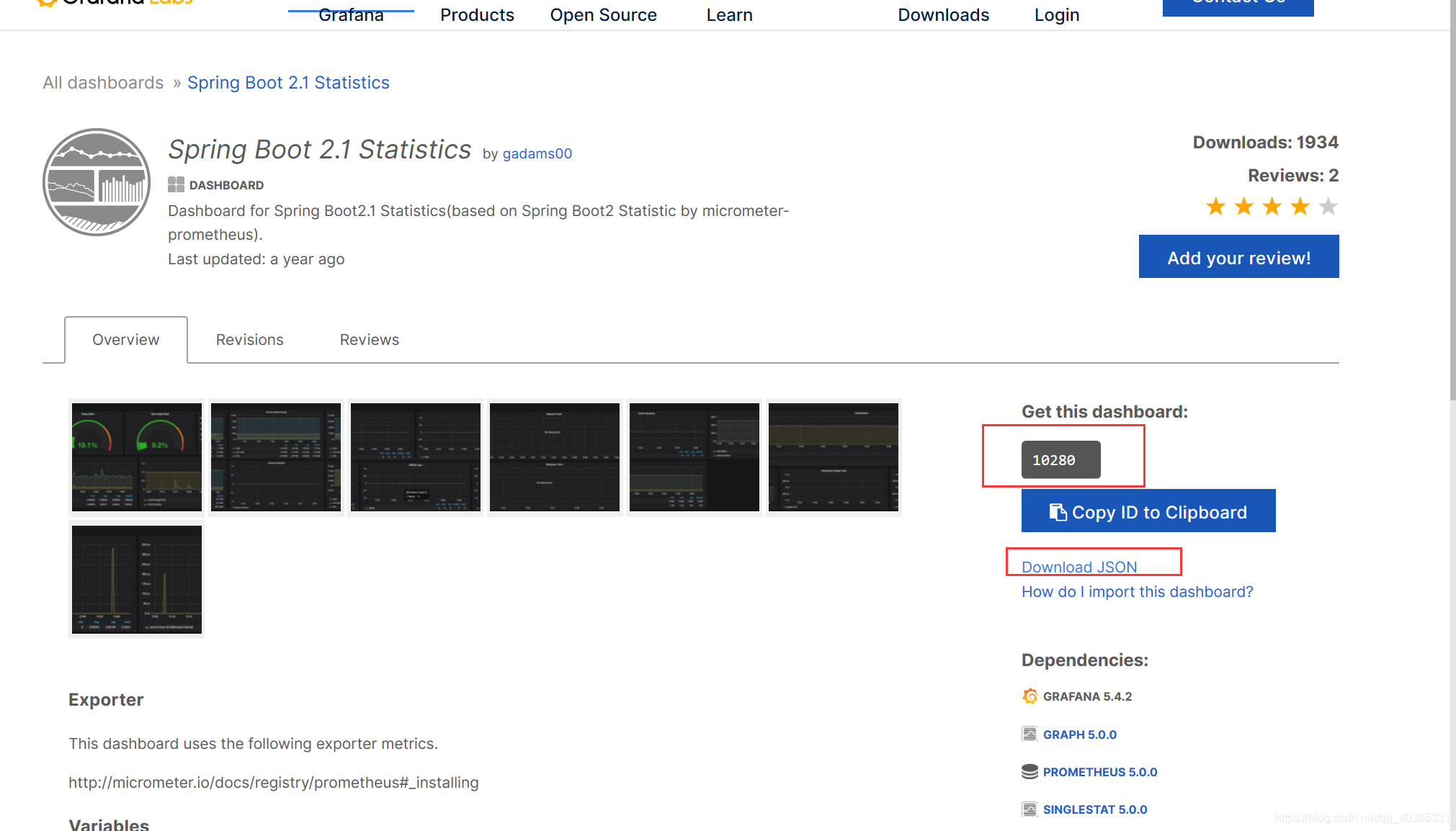Open How do I import this dashboard link
The width and height of the screenshot is (1456, 831).
[x=1137, y=592]
